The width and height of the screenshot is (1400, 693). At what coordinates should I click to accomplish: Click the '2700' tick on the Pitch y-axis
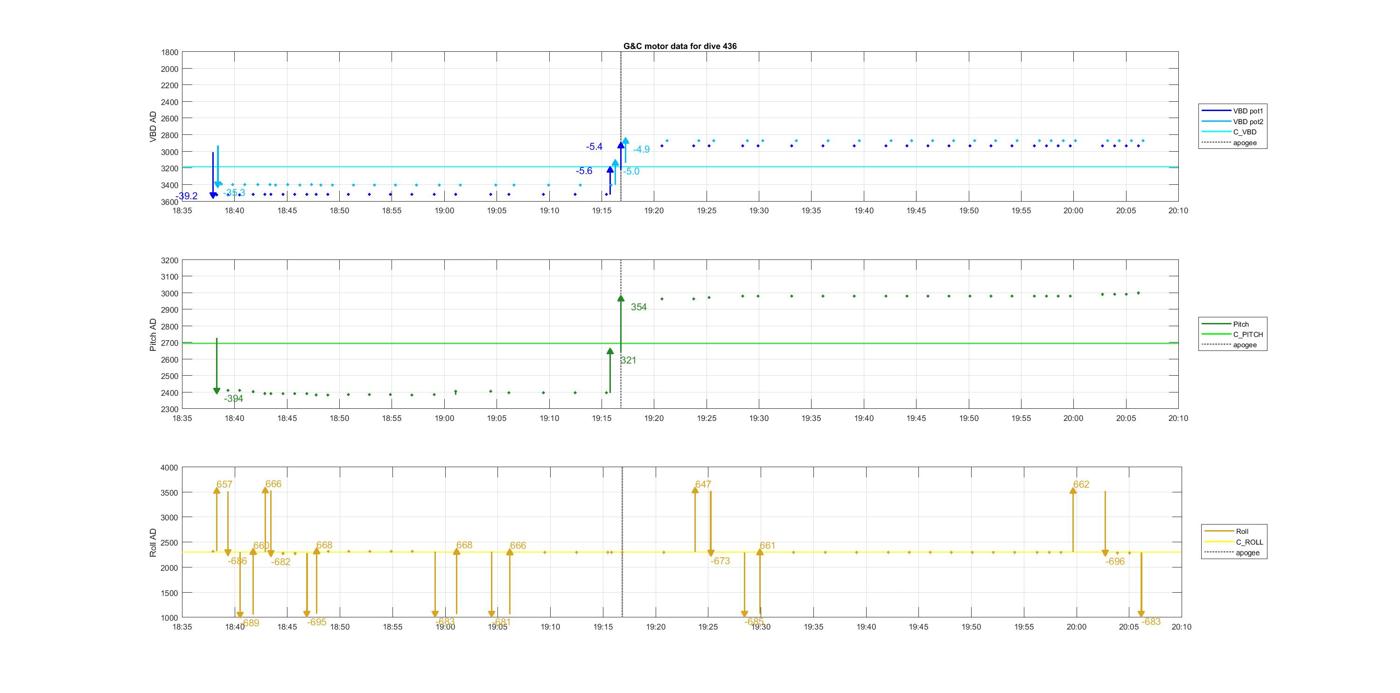(x=170, y=343)
